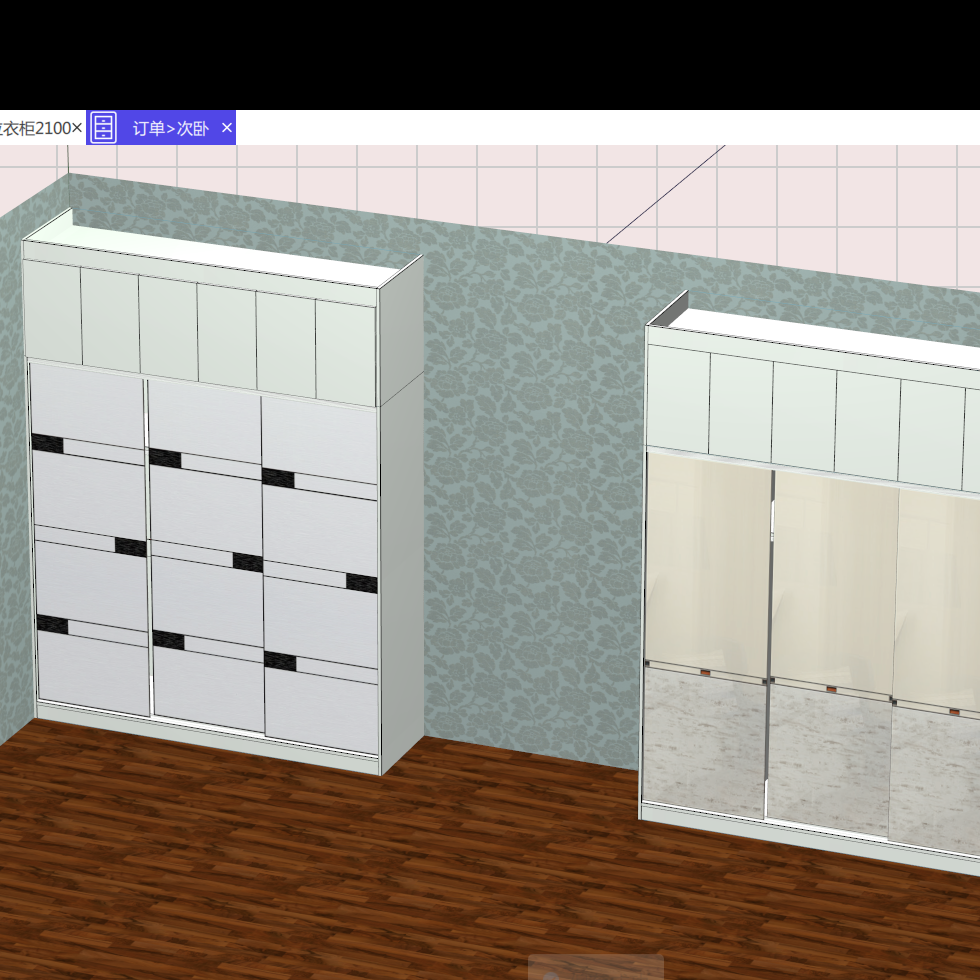This screenshot has width=980, height=980.
Task: Click the drawer cabinet icon on the active tab
Action: pyautogui.click(x=104, y=128)
